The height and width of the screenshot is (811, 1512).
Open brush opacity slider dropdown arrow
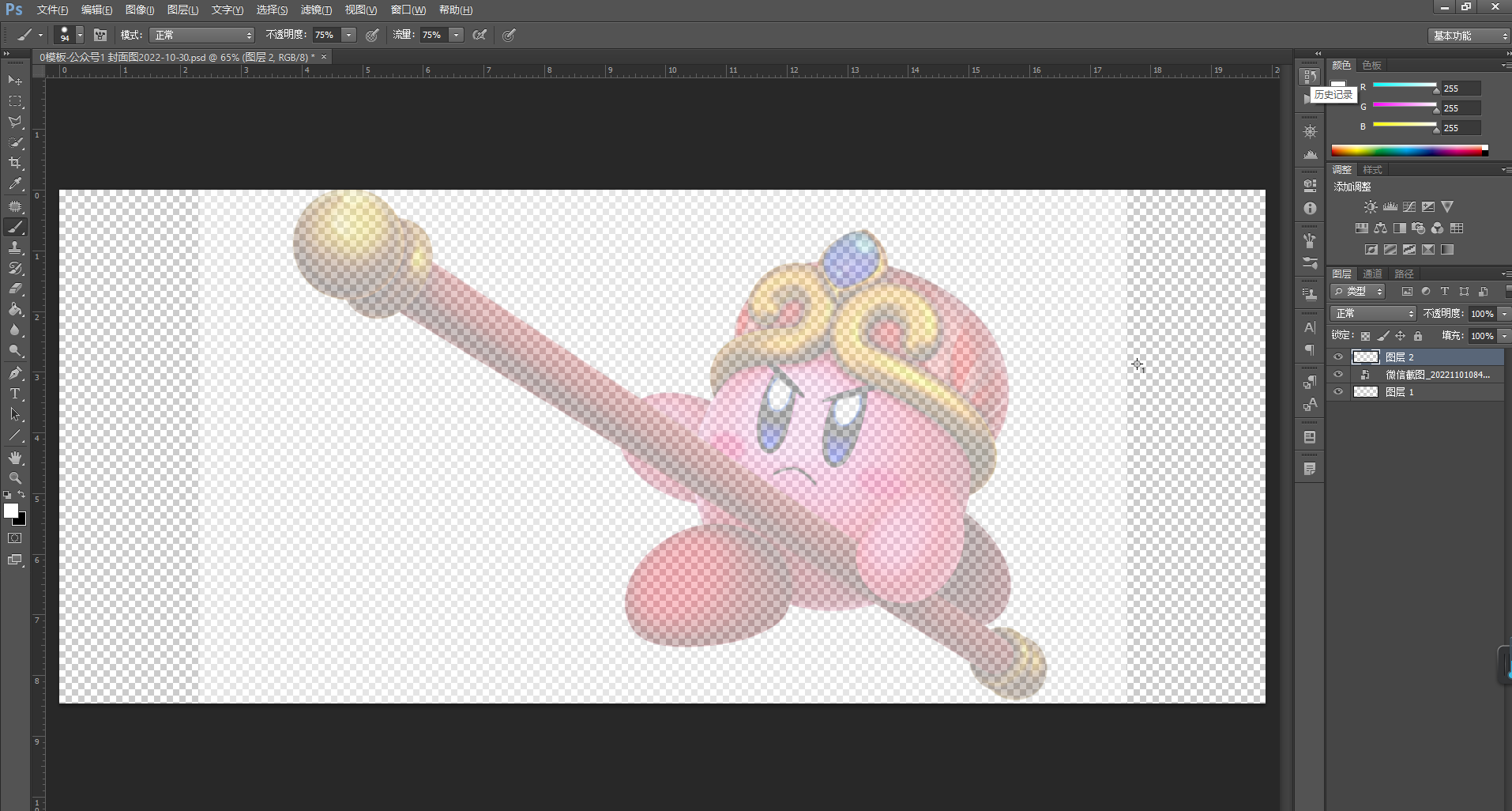point(348,35)
